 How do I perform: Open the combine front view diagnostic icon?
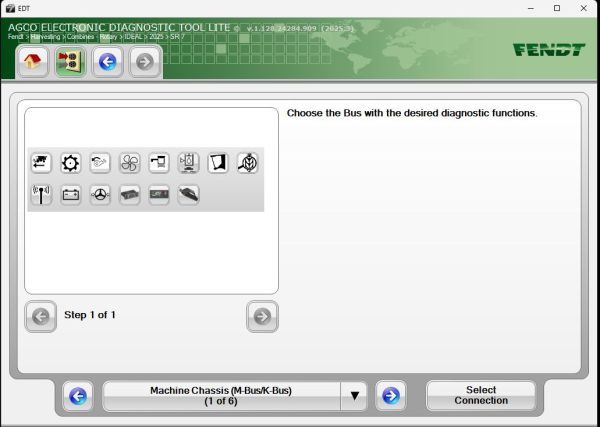(x=189, y=163)
